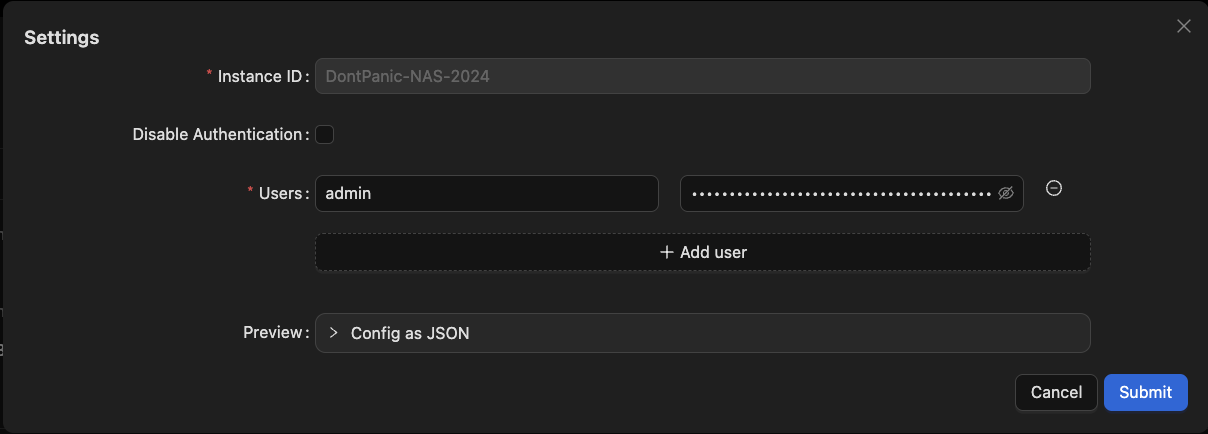Select the admin username field
The height and width of the screenshot is (434, 1208).
click(x=486, y=194)
